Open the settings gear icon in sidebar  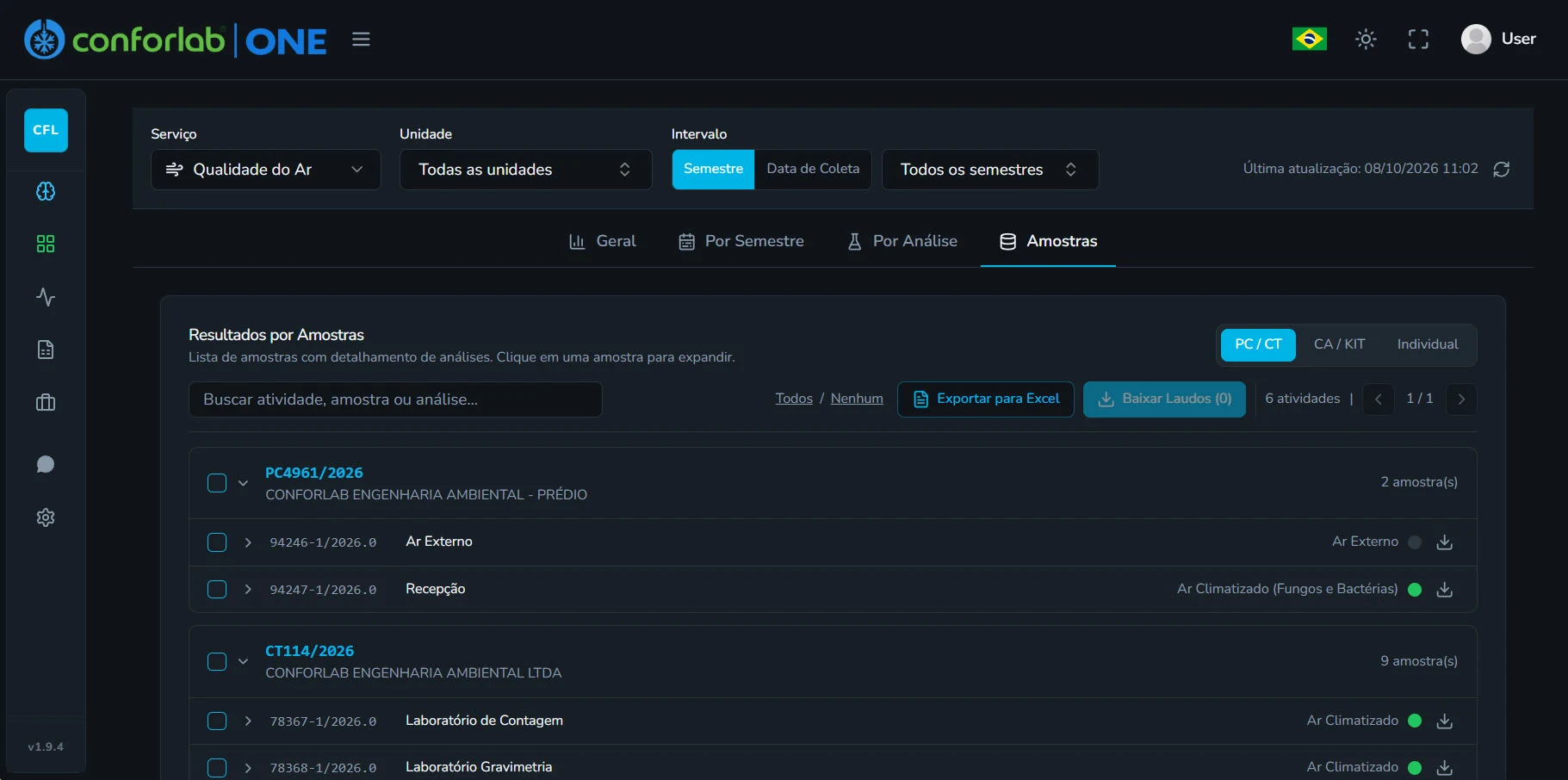click(46, 517)
